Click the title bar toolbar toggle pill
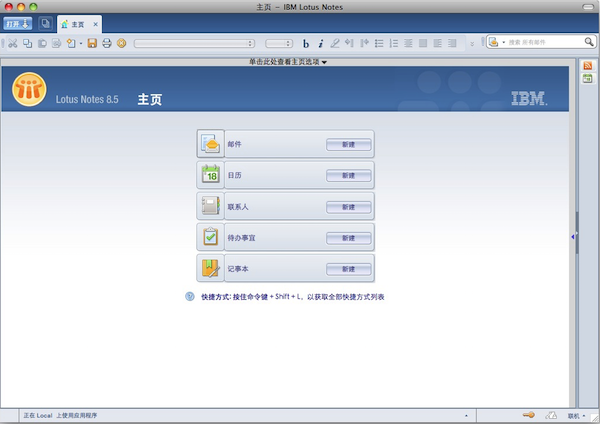 tap(588, 7)
